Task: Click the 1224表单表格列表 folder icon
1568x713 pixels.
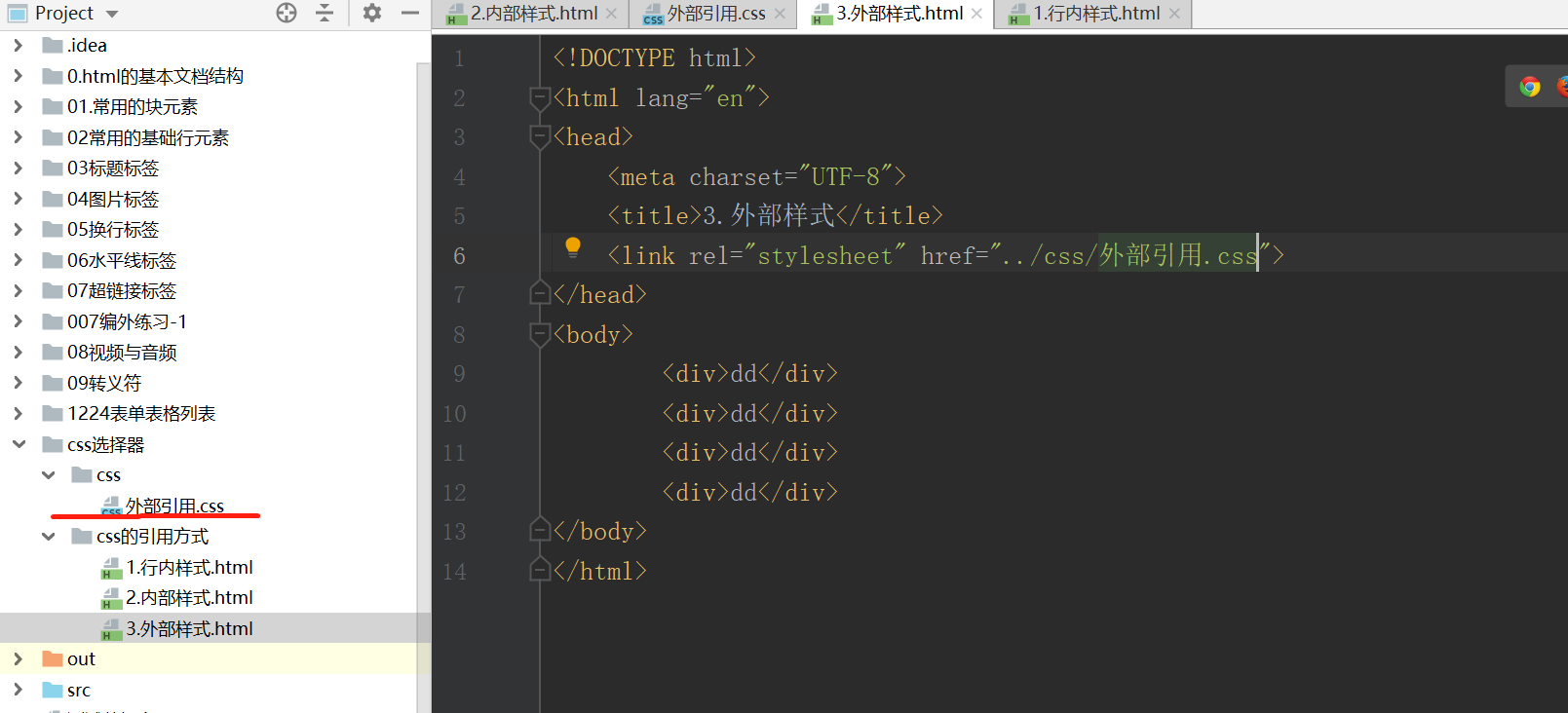Action: pos(53,414)
